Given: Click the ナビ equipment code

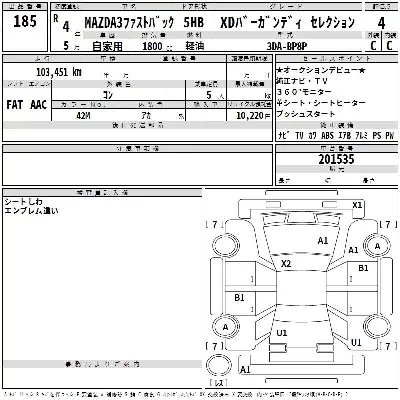Looking at the screenshot, I should (x=284, y=135).
